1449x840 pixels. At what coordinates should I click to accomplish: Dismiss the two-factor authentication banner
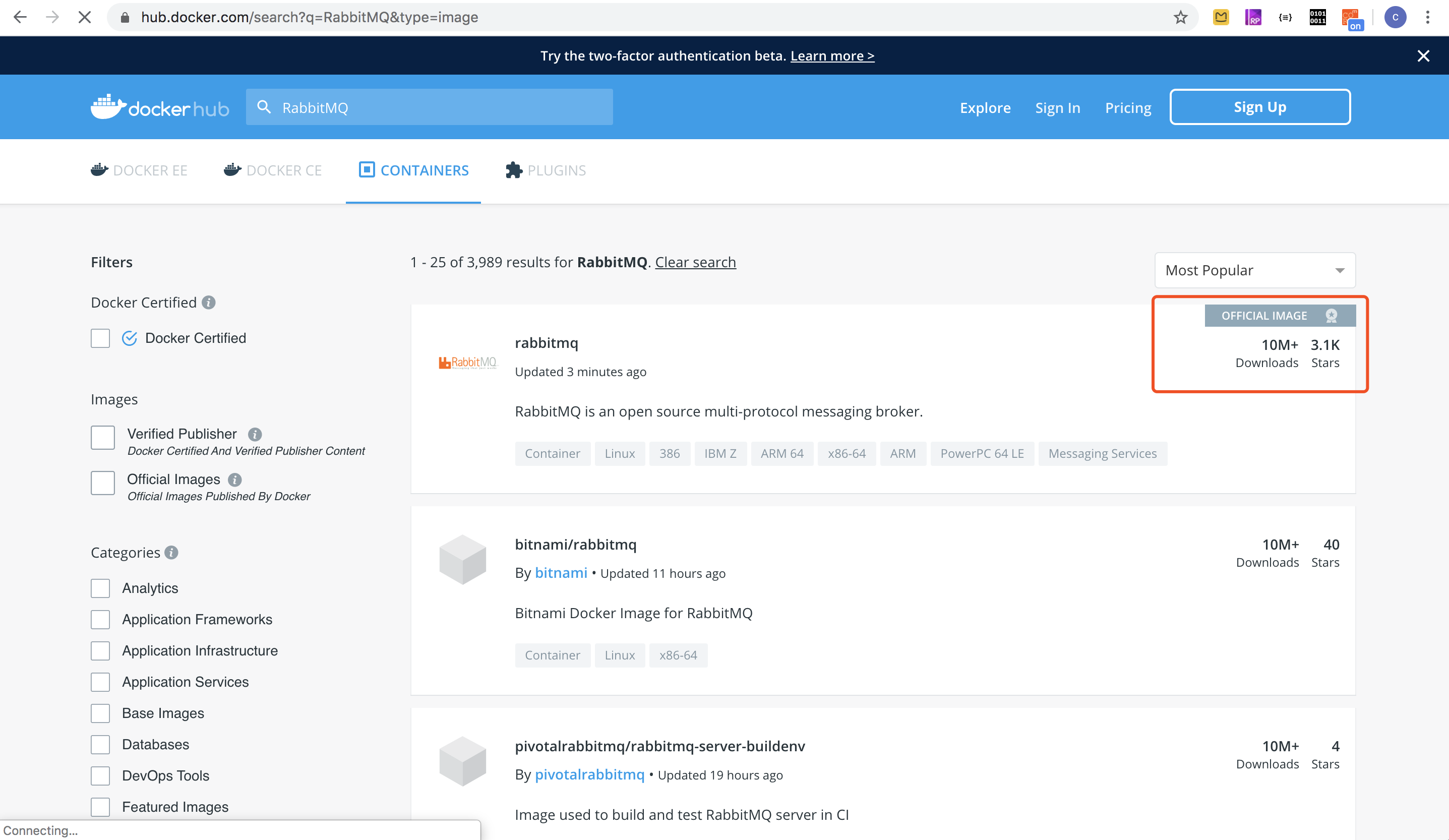point(1423,56)
